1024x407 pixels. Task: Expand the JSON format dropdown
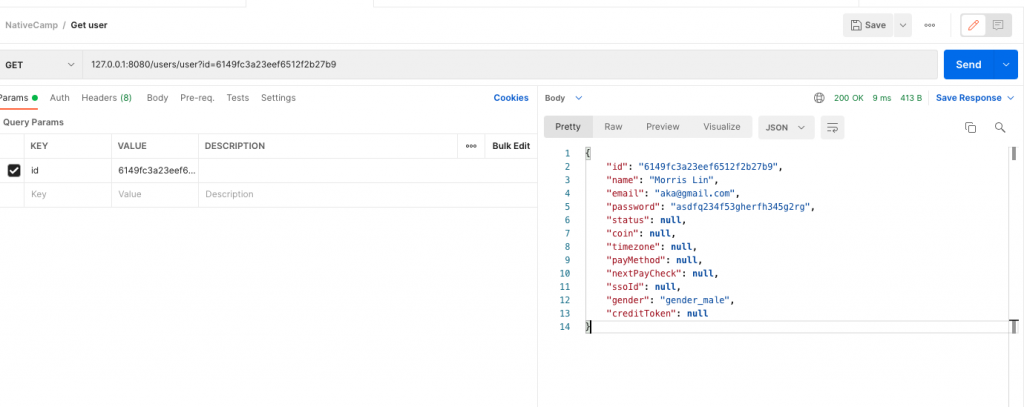787,127
